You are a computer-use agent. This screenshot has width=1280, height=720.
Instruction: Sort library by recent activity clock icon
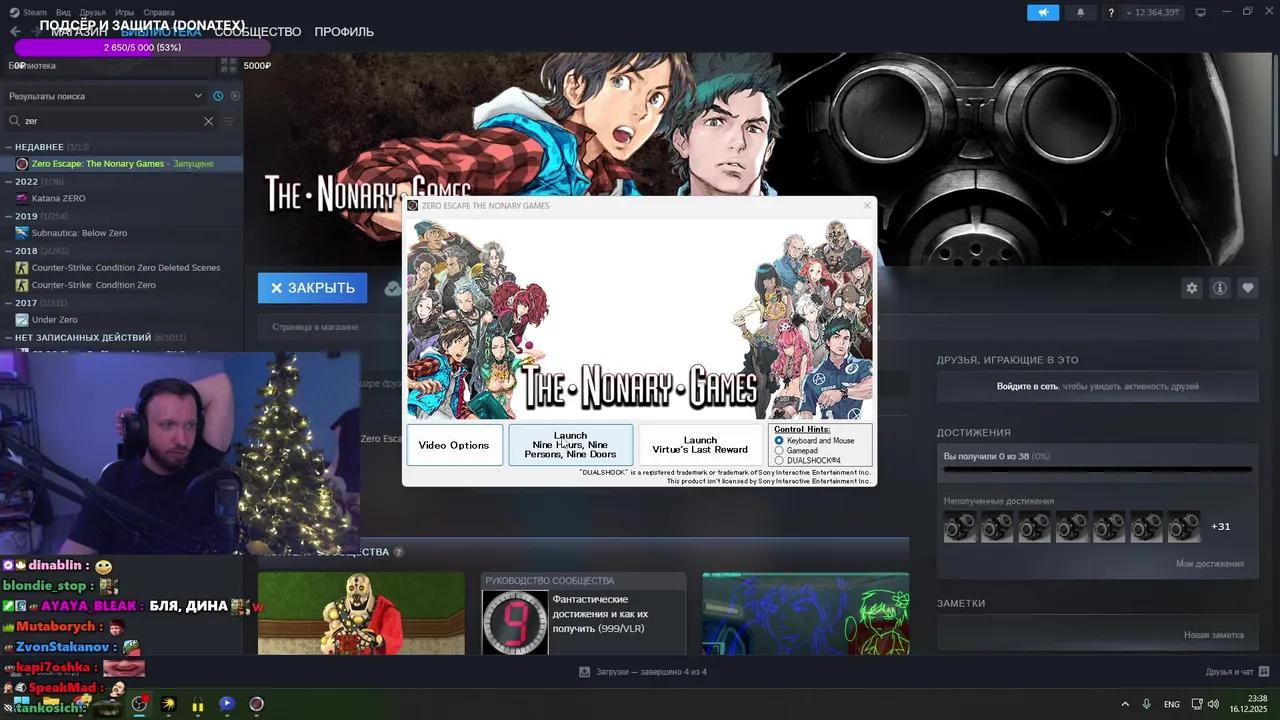[x=218, y=96]
